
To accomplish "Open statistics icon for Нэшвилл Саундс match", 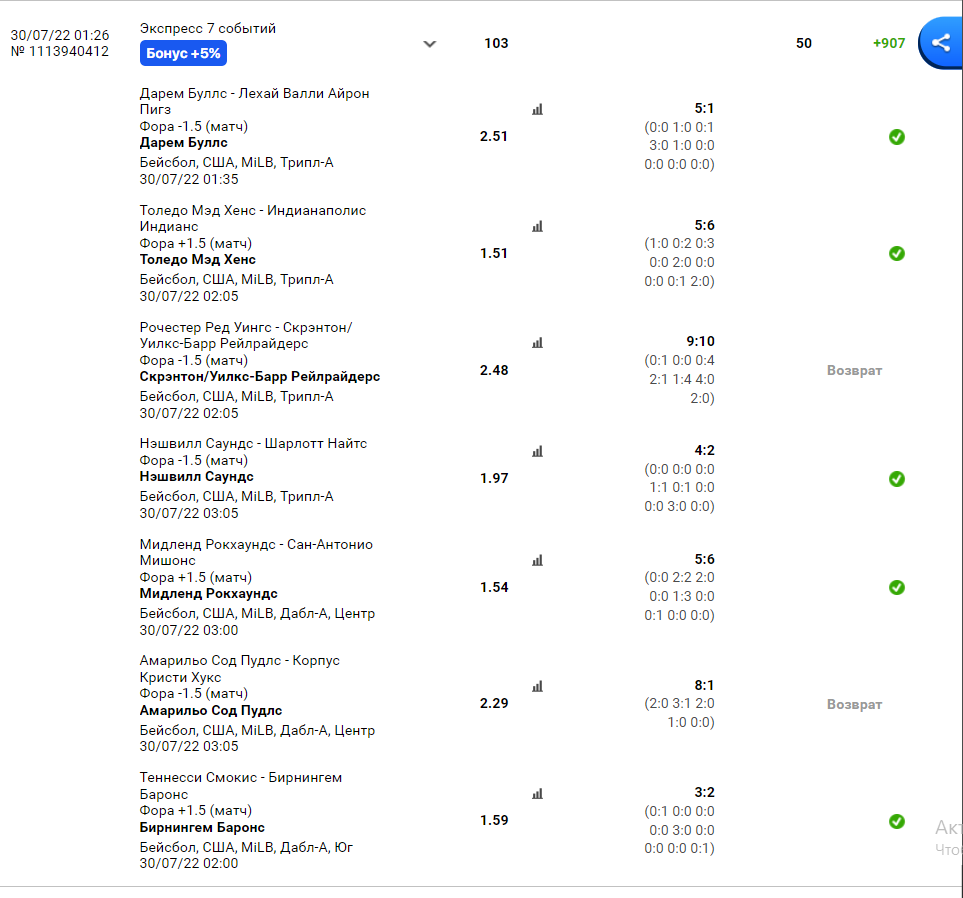I will (x=537, y=451).
